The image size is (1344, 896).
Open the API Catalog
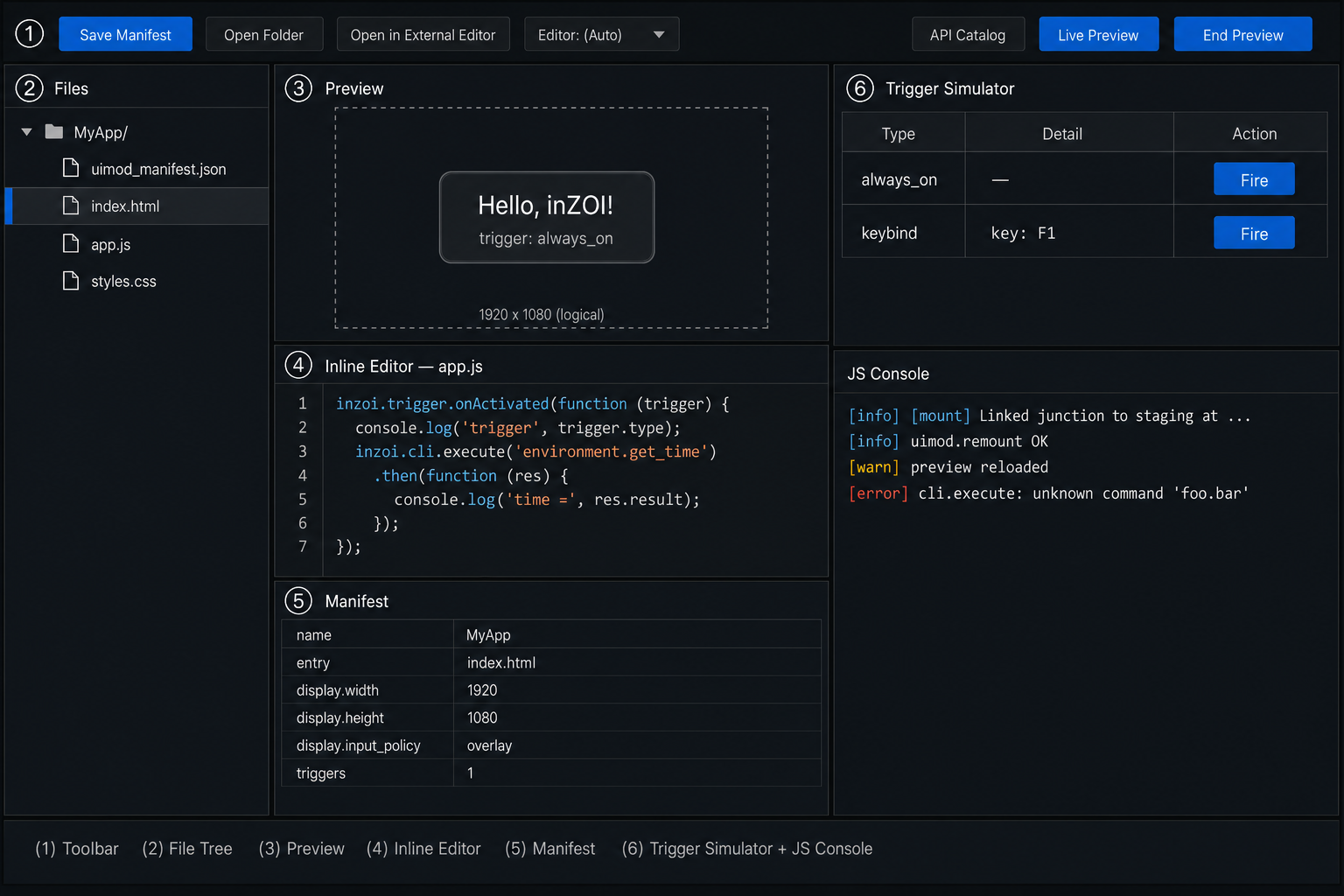pyautogui.click(x=968, y=34)
